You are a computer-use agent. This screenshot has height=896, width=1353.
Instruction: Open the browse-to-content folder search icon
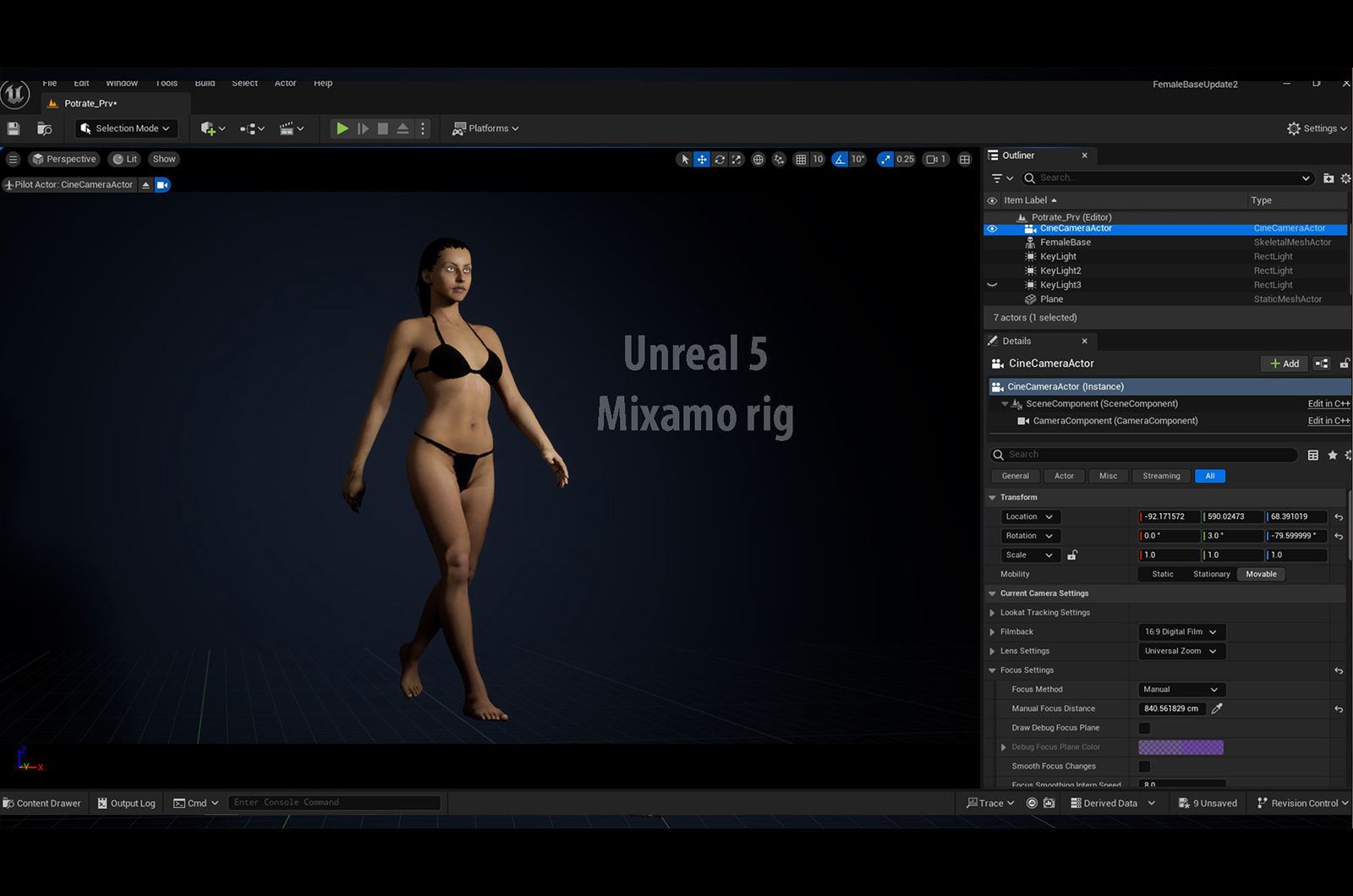(x=45, y=128)
